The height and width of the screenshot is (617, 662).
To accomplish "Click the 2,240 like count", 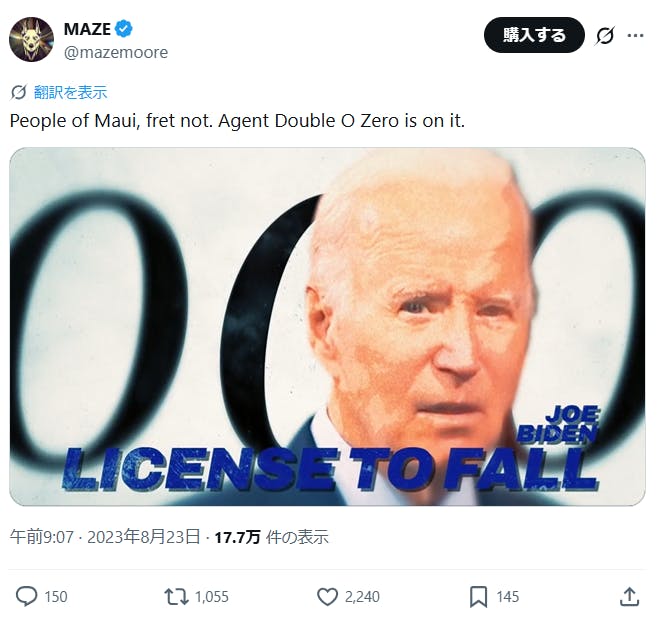I will (x=362, y=597).
